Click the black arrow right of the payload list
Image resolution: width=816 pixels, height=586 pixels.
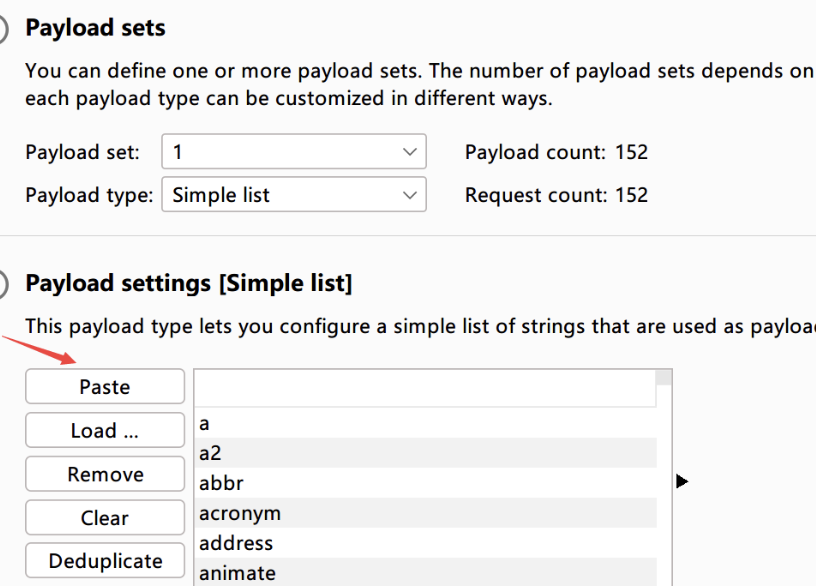pyautogui.click(x=682, y=482)
